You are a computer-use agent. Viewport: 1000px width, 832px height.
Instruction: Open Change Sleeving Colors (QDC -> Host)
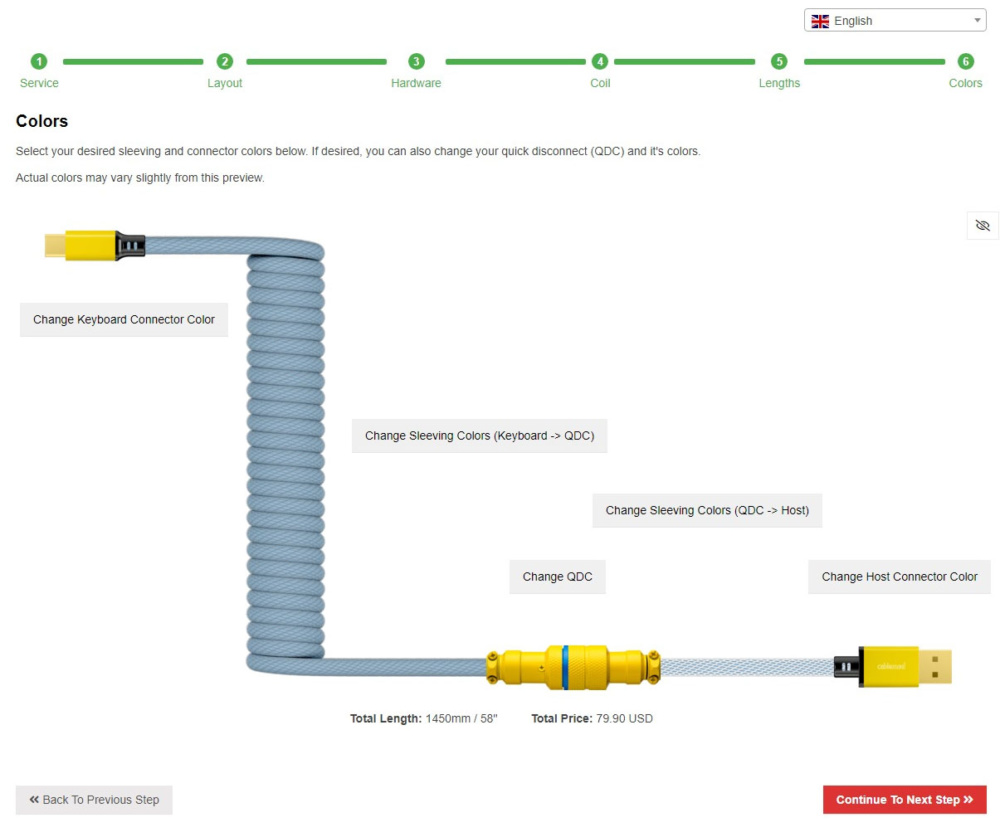click(x=707, y=511)
